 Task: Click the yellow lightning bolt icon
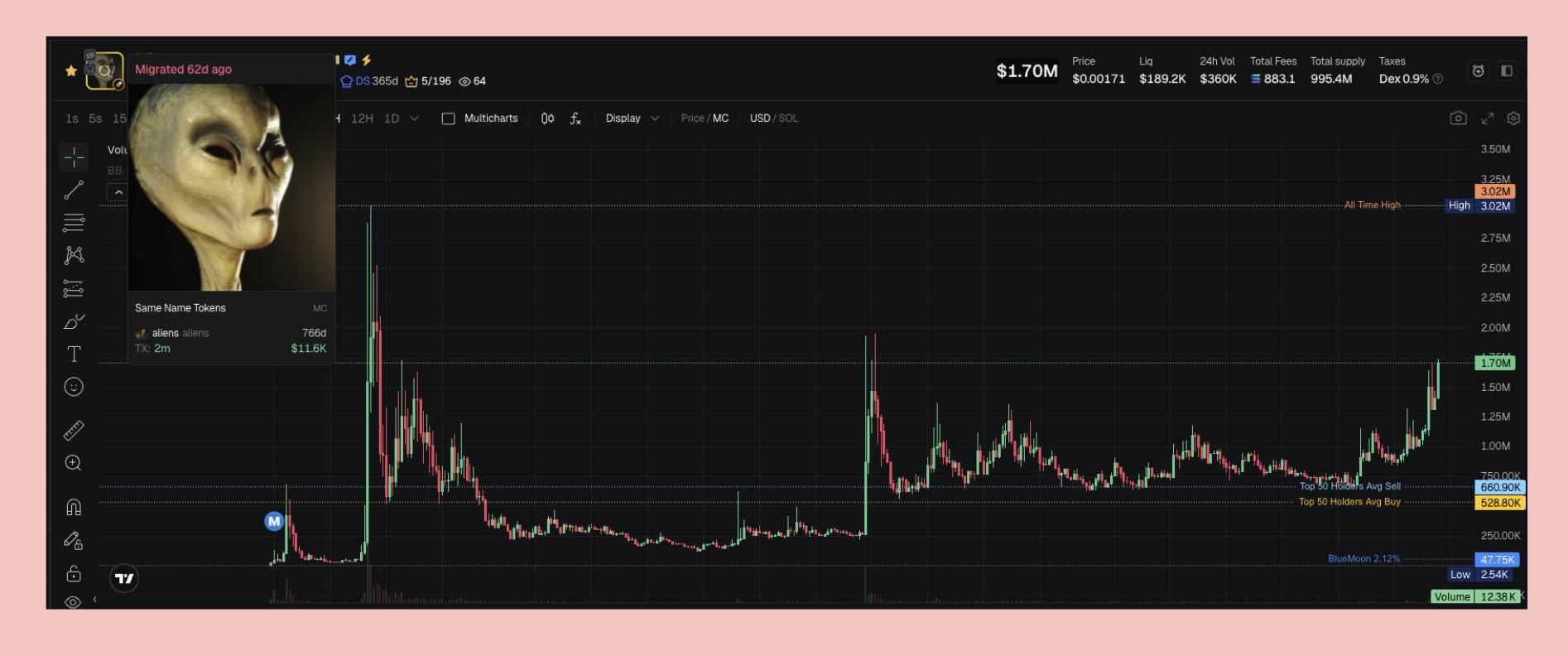pos(367,60)
